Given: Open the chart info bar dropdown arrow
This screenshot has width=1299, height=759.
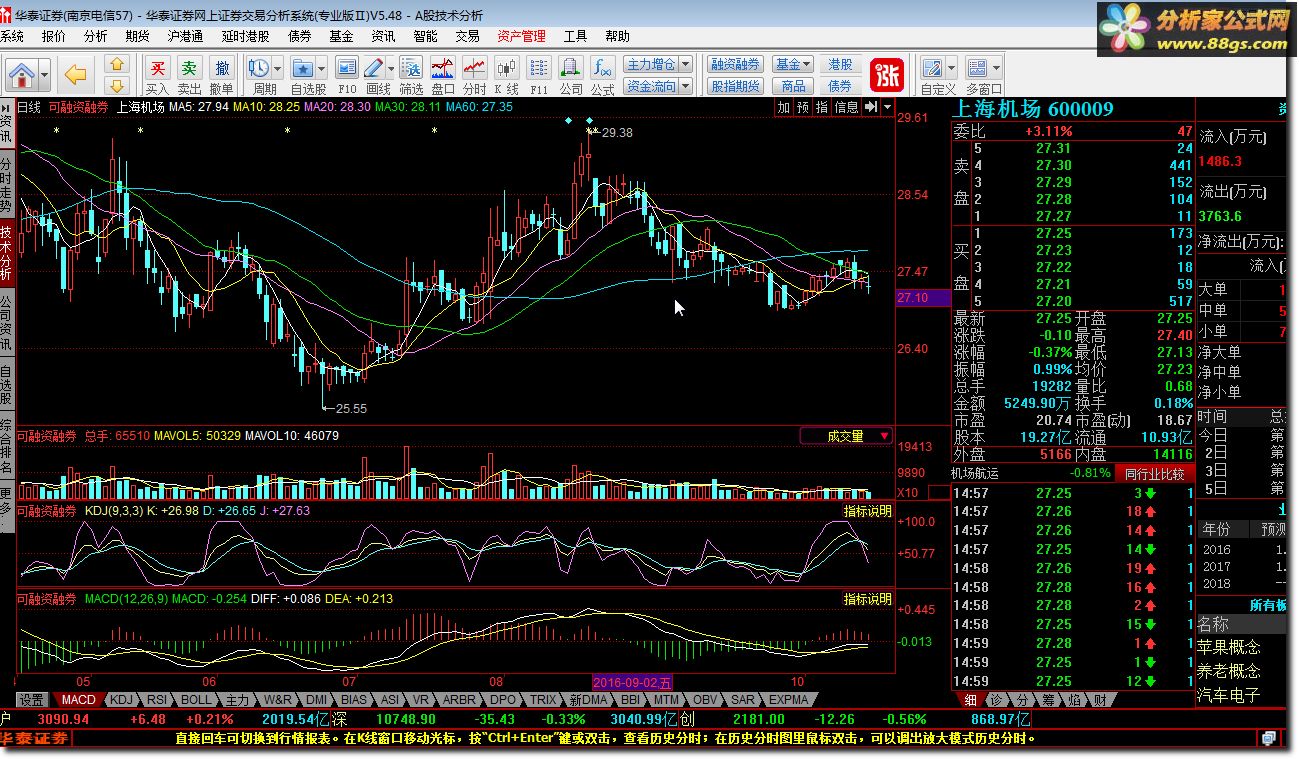Looking at the screenshot, I should coord(887,107).
